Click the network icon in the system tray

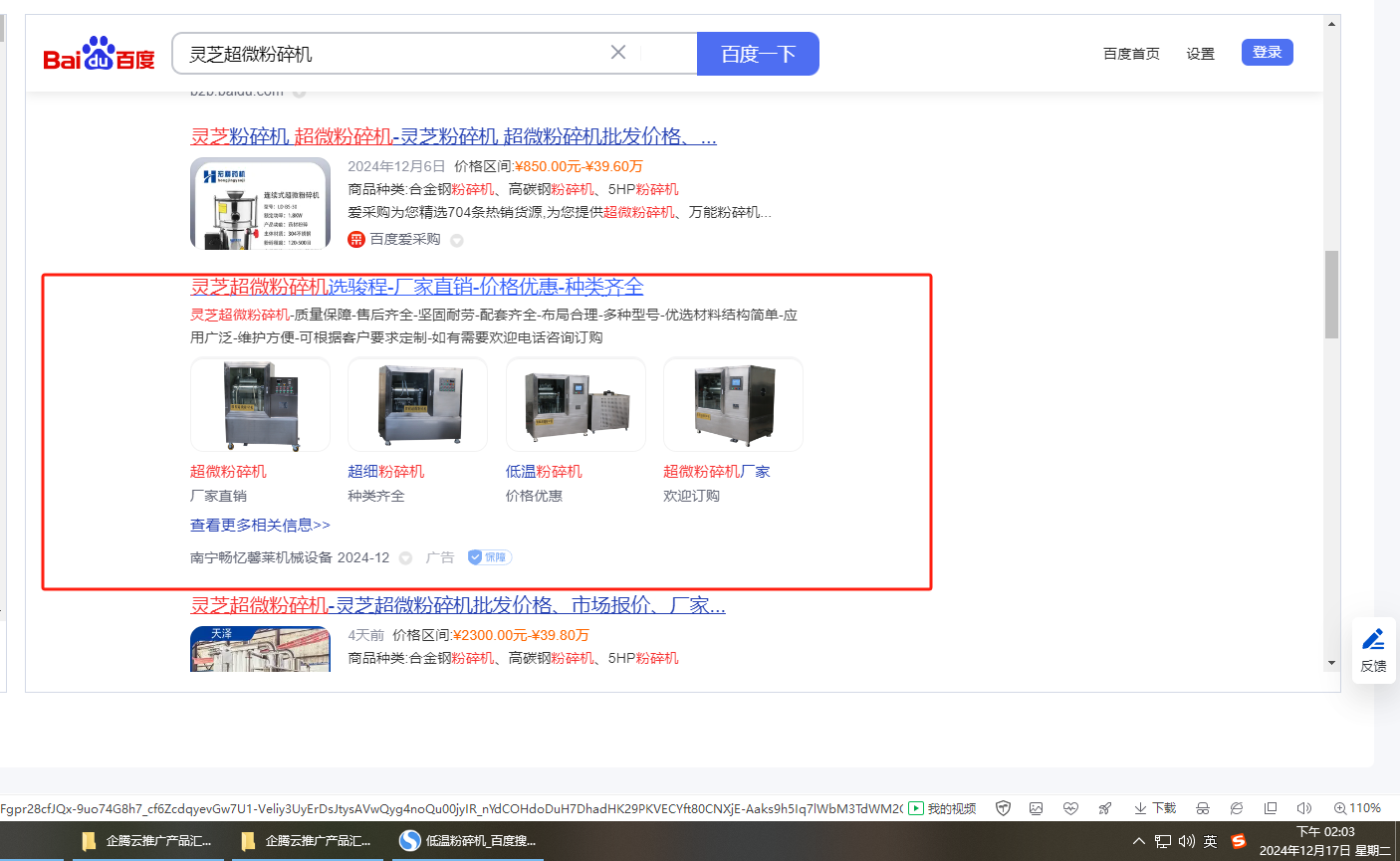1163,841
